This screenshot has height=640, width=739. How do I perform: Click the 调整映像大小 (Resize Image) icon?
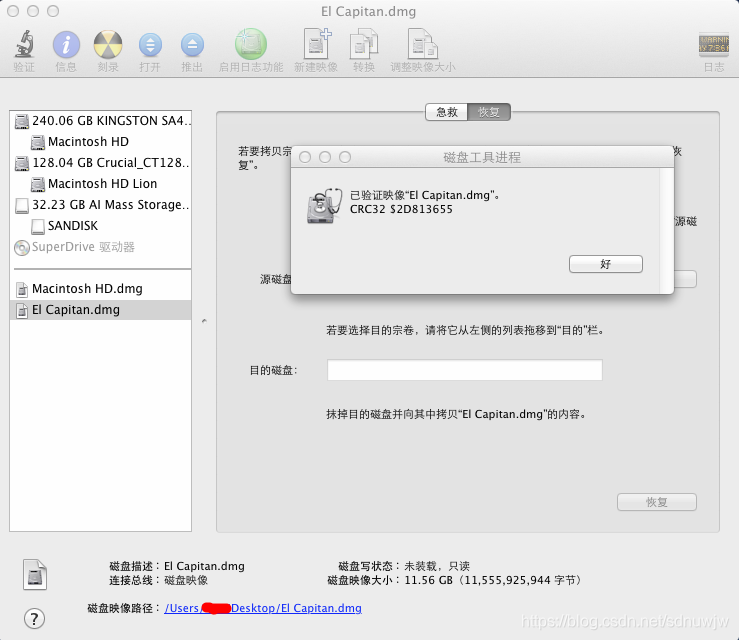coord(422,44)
